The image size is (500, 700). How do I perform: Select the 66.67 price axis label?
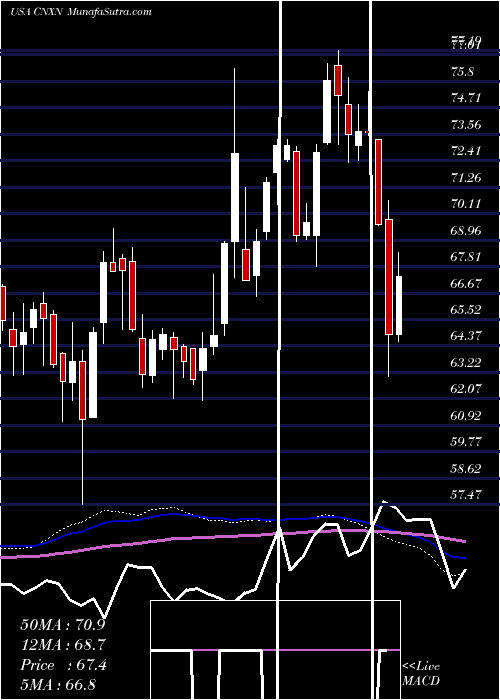click(466, 283)
